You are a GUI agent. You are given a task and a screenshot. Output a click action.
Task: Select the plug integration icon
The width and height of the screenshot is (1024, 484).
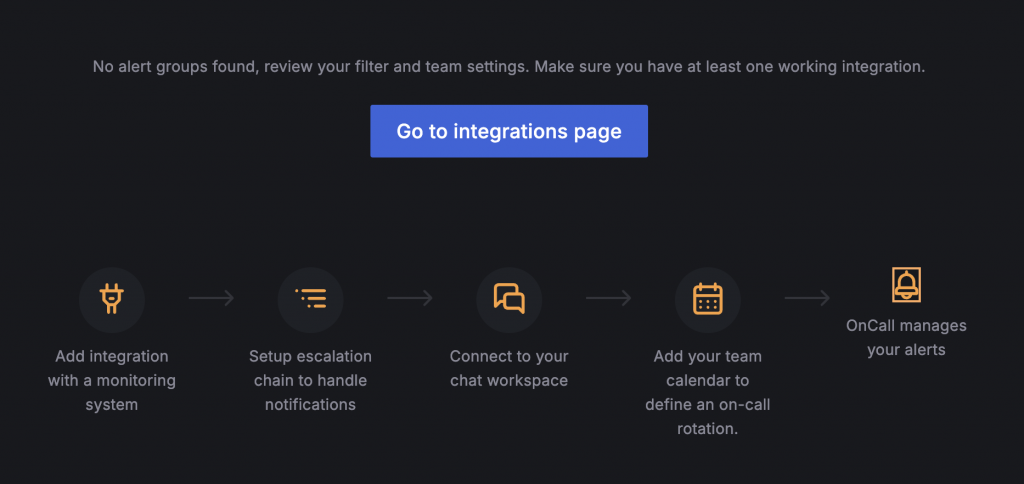coord(112,299)
